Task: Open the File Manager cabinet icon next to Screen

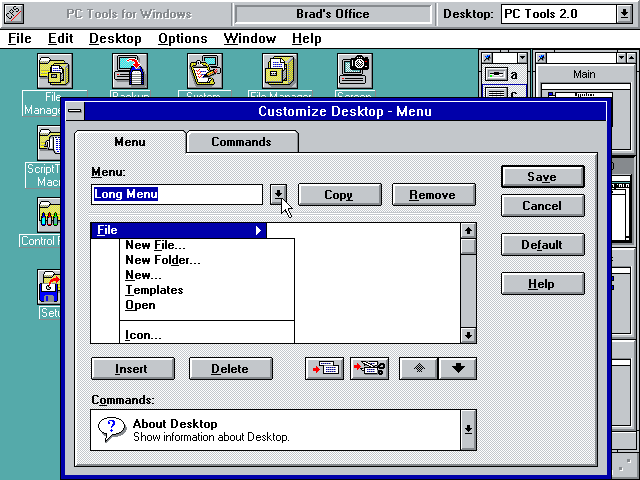Action: (280, 71)
